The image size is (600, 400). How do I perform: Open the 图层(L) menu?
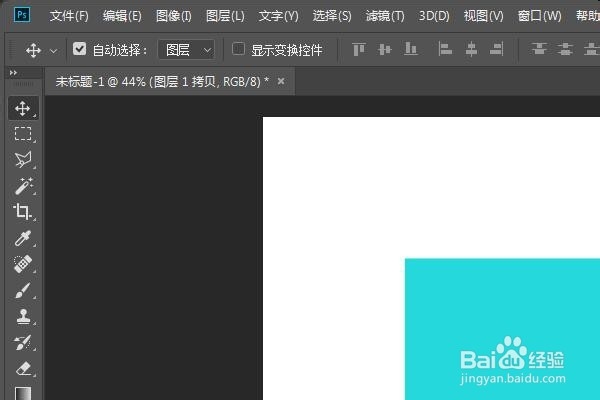[x=225, y=16]
